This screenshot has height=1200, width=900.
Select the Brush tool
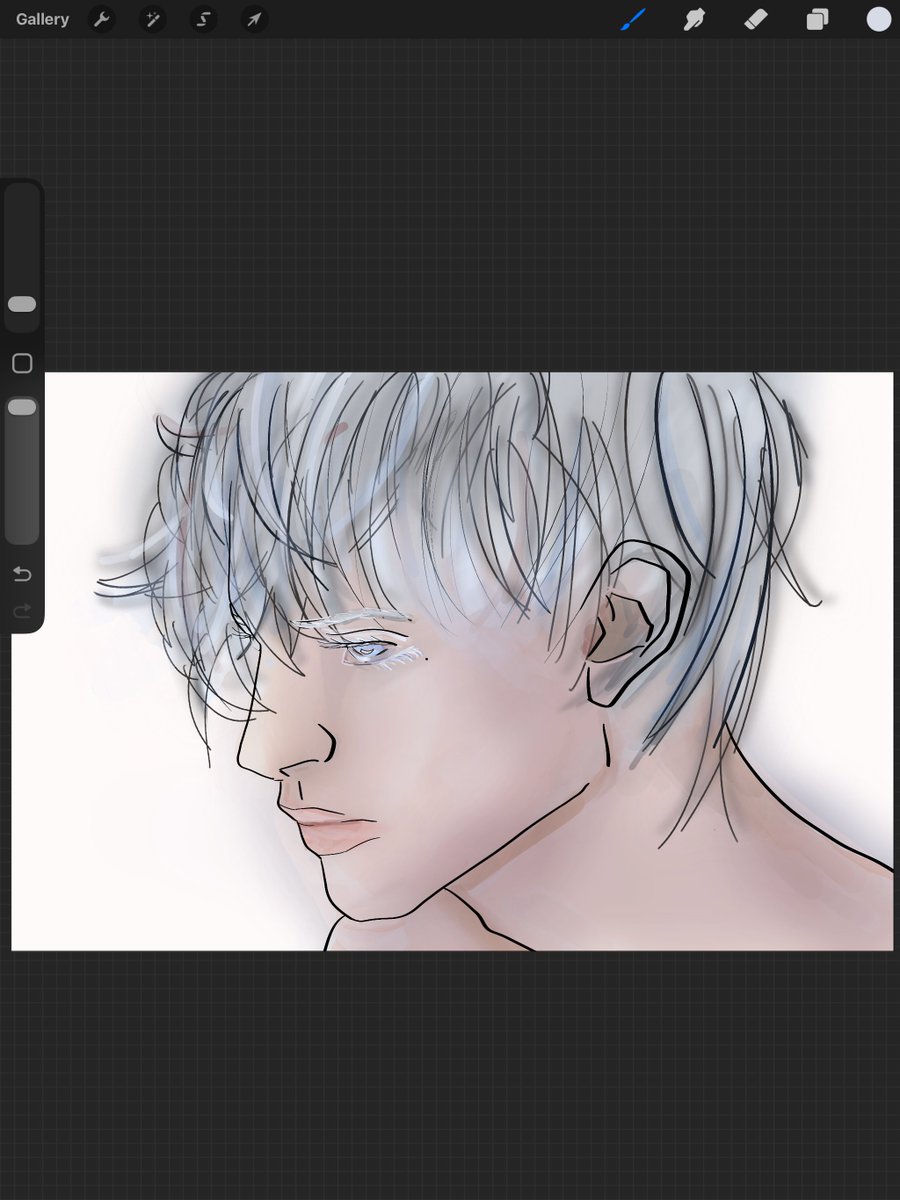[x=633, y=19]
